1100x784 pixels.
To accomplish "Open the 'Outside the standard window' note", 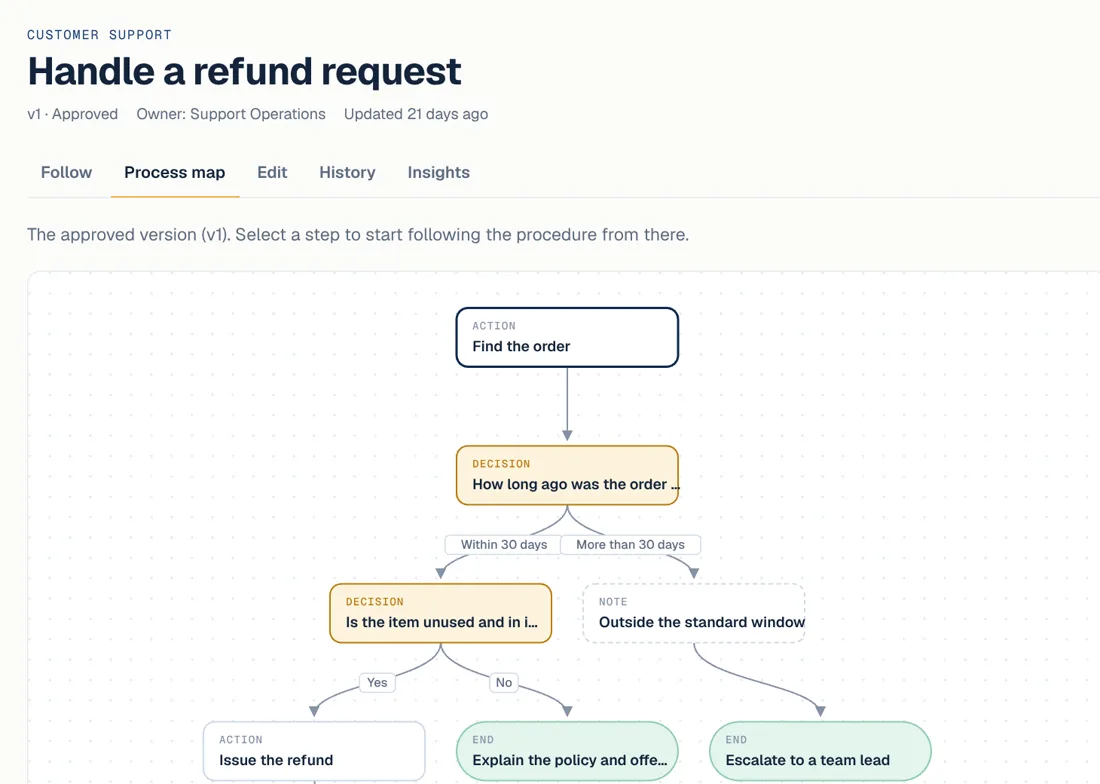I will coord(694,614).
